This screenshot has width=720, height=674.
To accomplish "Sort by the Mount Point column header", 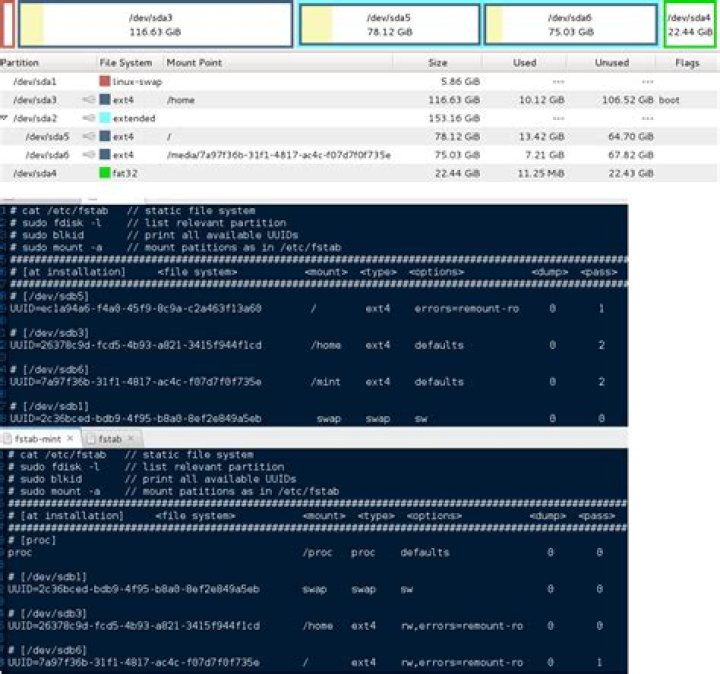I will click(x=194, y=63).
